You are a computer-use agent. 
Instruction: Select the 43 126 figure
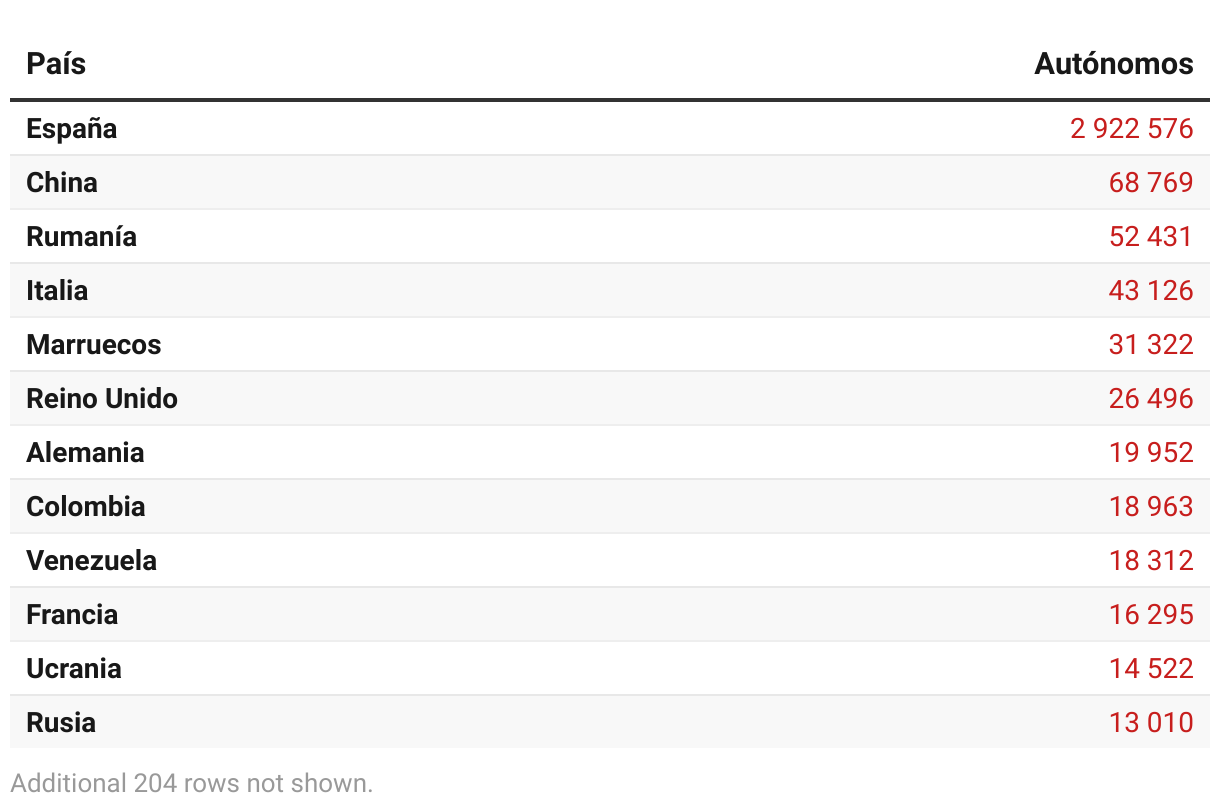tap(1151, 291)
